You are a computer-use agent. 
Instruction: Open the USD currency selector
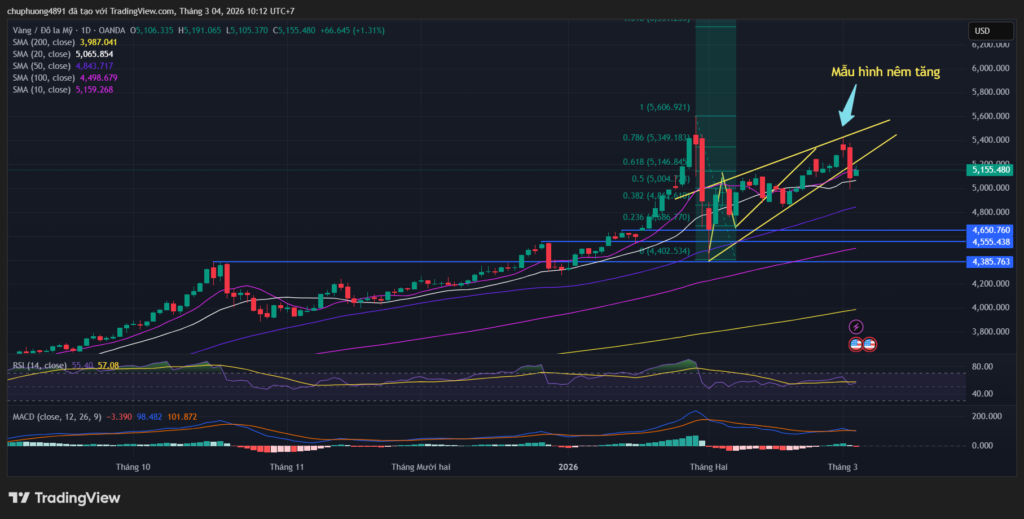[x=981, y=31]
